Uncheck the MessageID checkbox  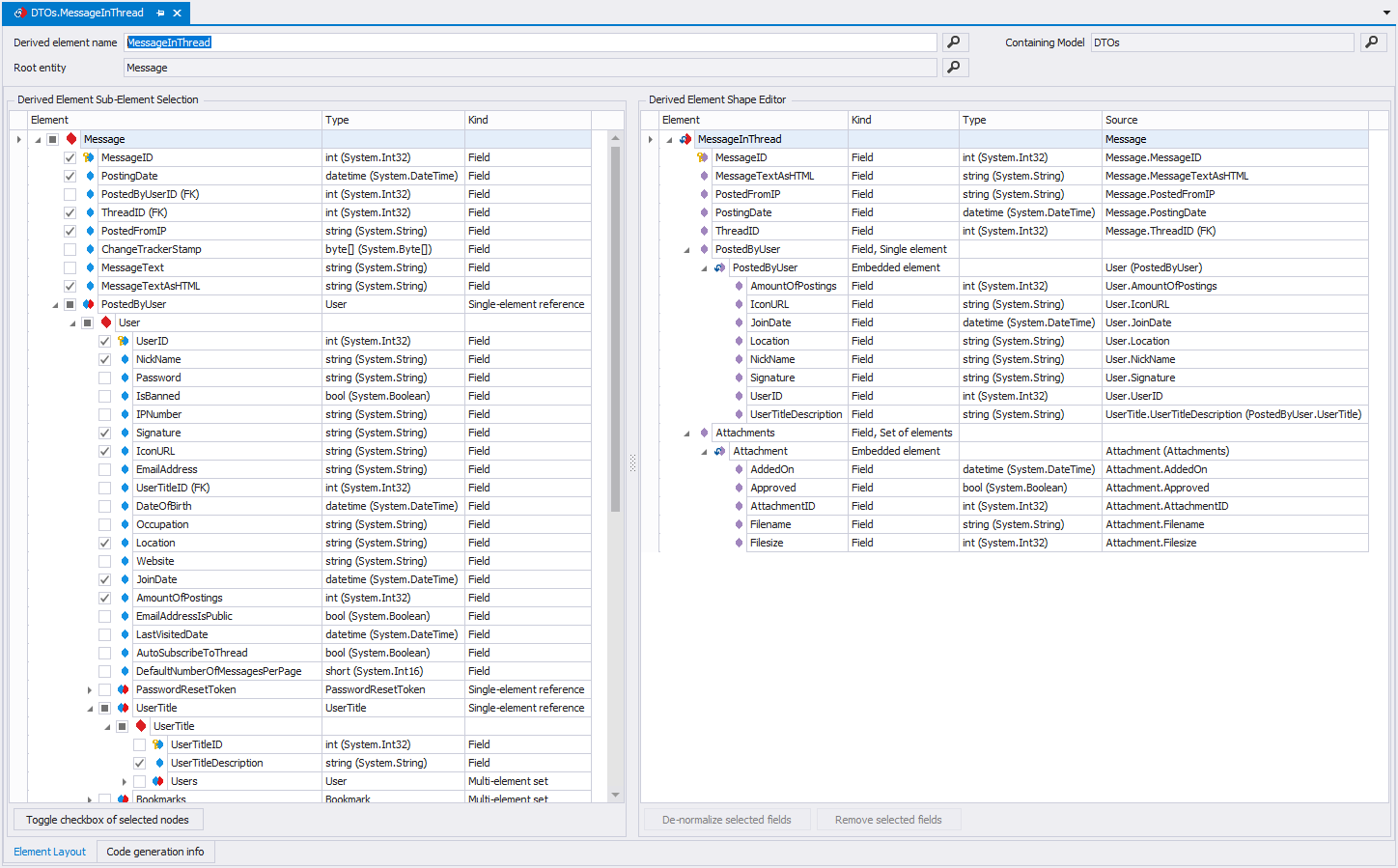(x=70, y=157)
